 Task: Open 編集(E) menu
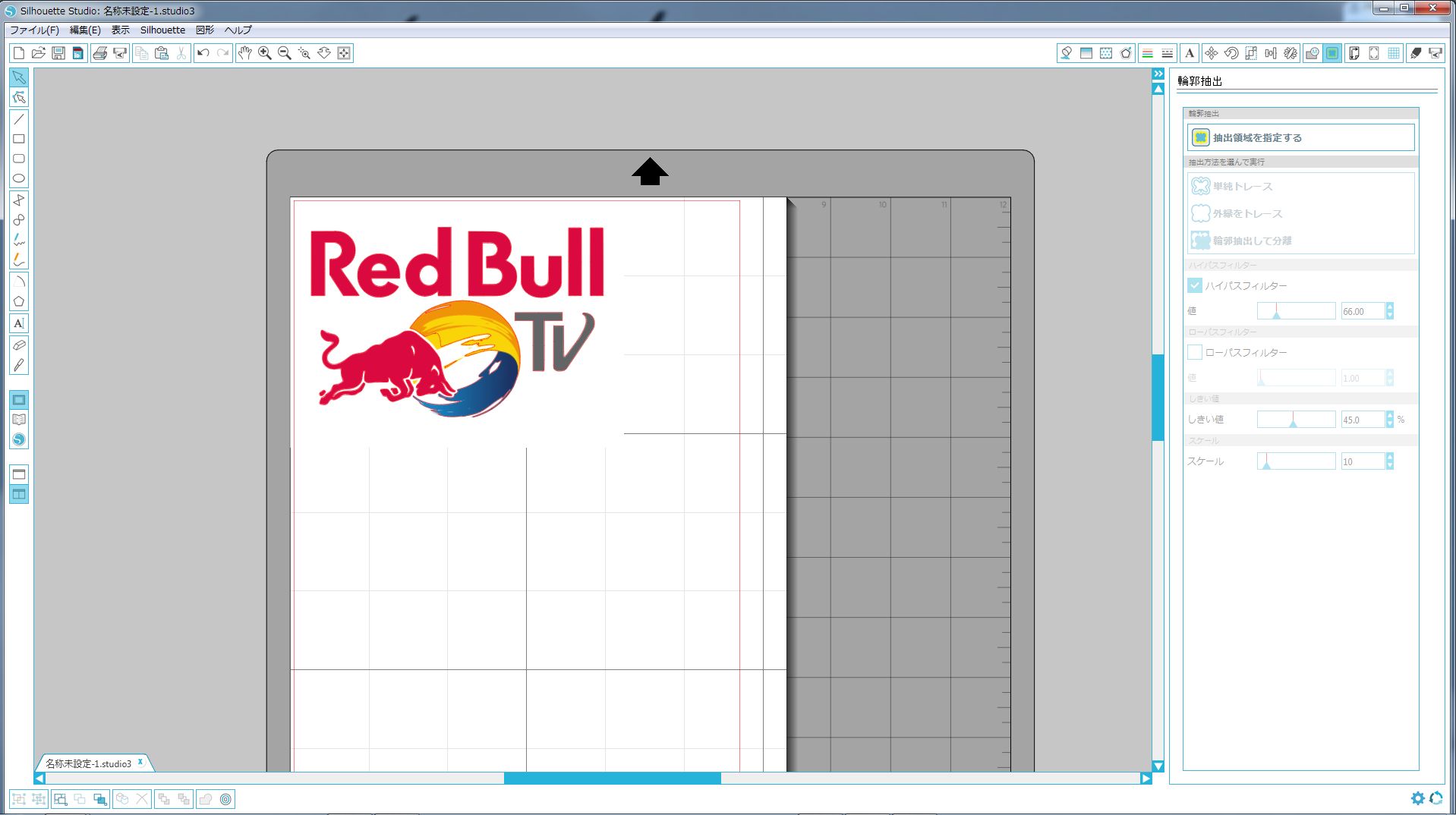pyautogui.click(x=85, y=30)
